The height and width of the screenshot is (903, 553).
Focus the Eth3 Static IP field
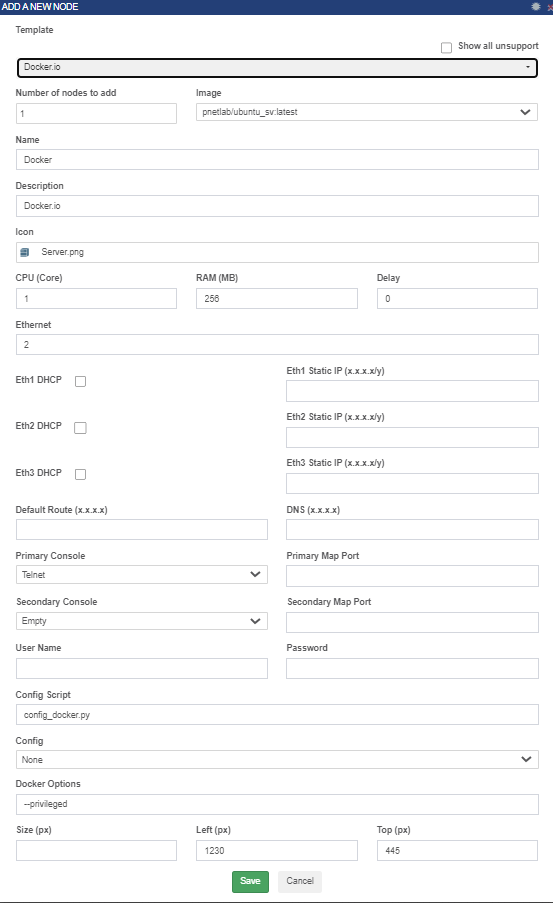pos(412,483)
